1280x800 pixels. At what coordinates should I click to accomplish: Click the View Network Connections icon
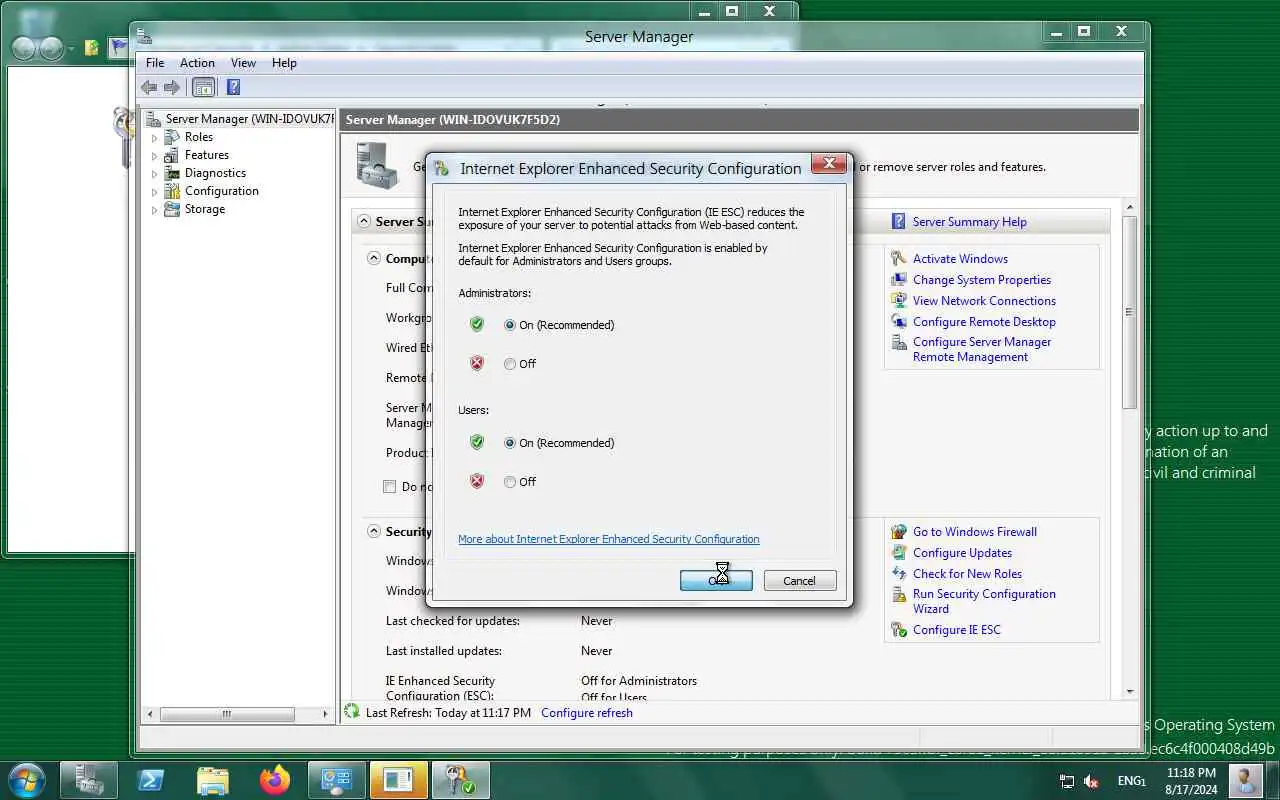point(899,300)
